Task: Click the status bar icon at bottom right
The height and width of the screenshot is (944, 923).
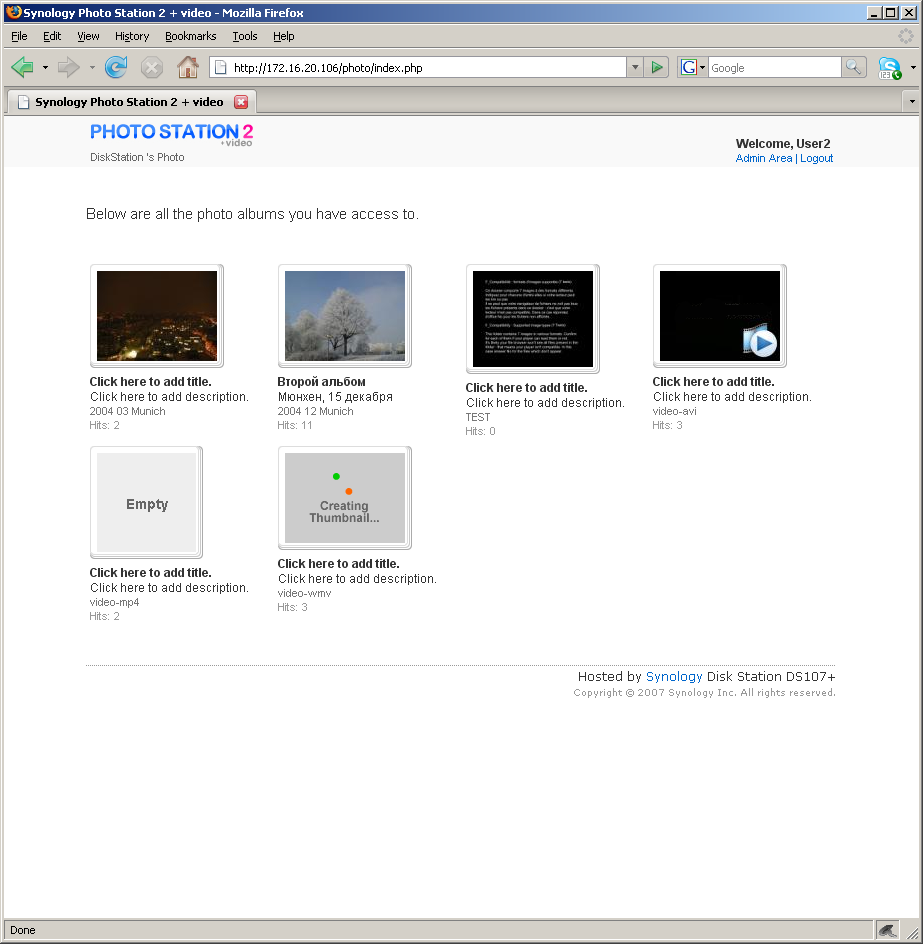Action: click(886, 930)
